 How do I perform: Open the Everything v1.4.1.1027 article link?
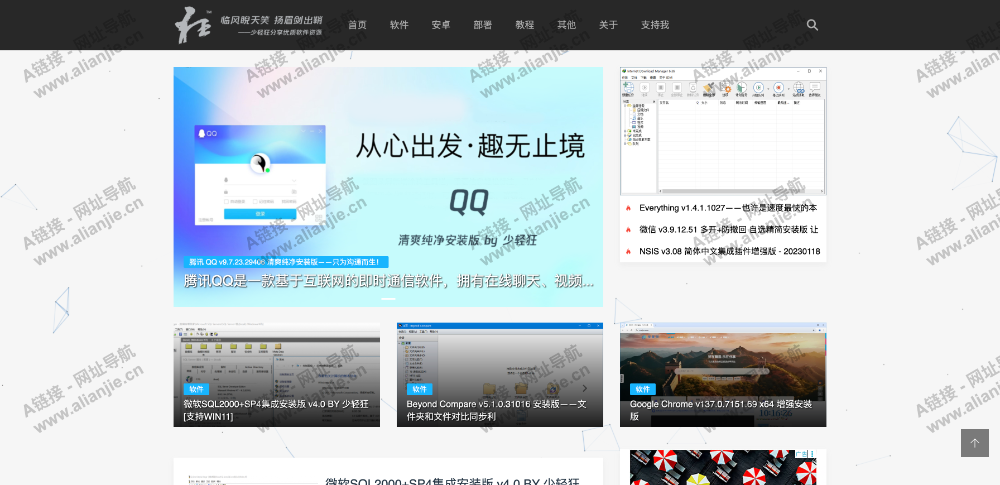point(728,208)
